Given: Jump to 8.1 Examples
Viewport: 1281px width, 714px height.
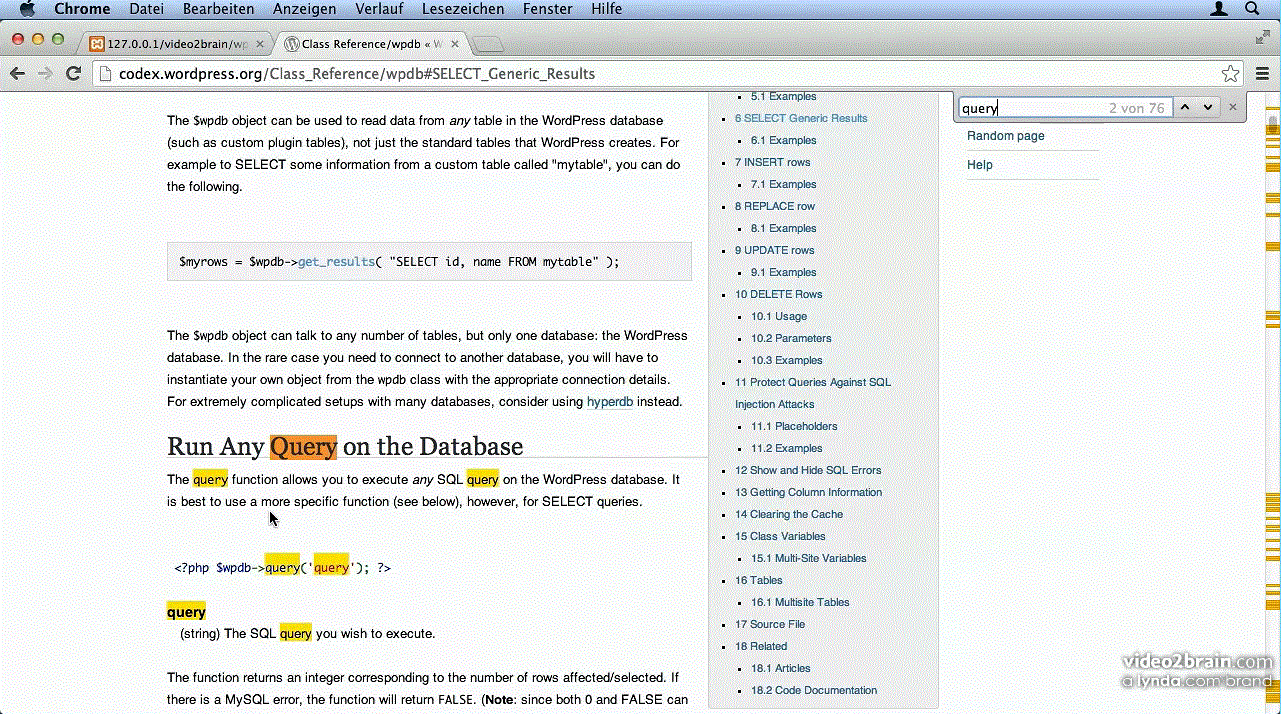Looking at the screenshot, I should point(783,228).
